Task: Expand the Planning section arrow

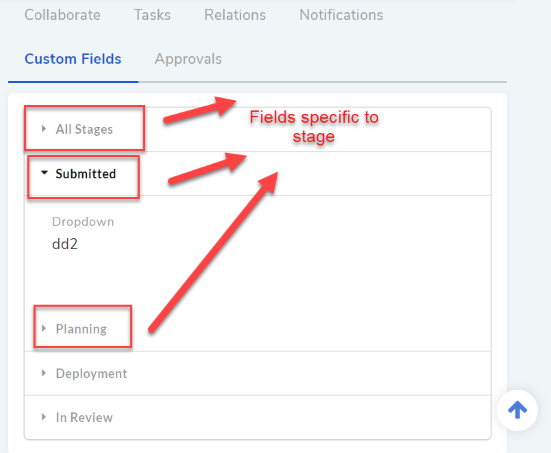Action: coord(44,328)
